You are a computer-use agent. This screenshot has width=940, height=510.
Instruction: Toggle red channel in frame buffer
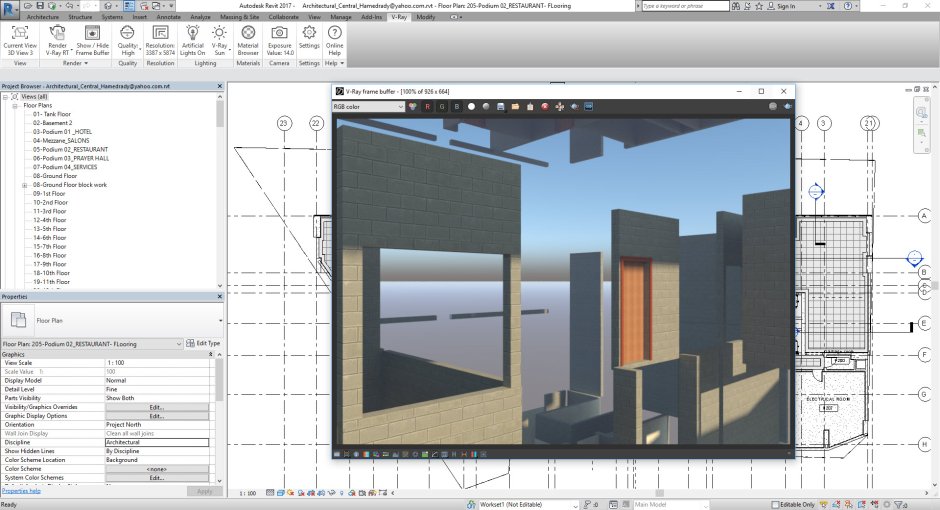tap(428, 106)
